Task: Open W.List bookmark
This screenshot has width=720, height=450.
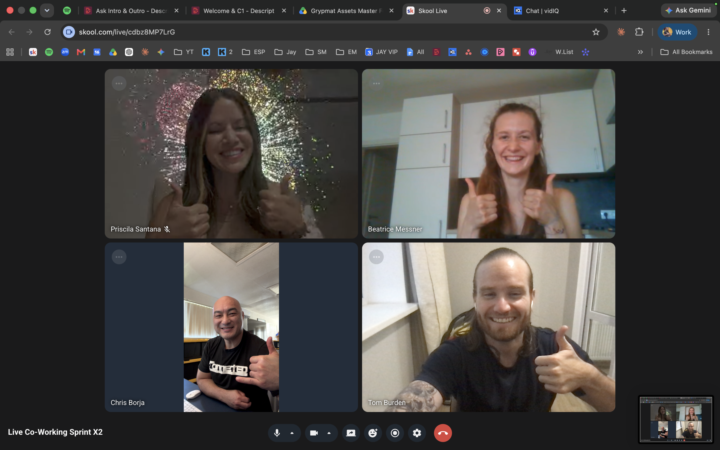Action: [559, 52]
